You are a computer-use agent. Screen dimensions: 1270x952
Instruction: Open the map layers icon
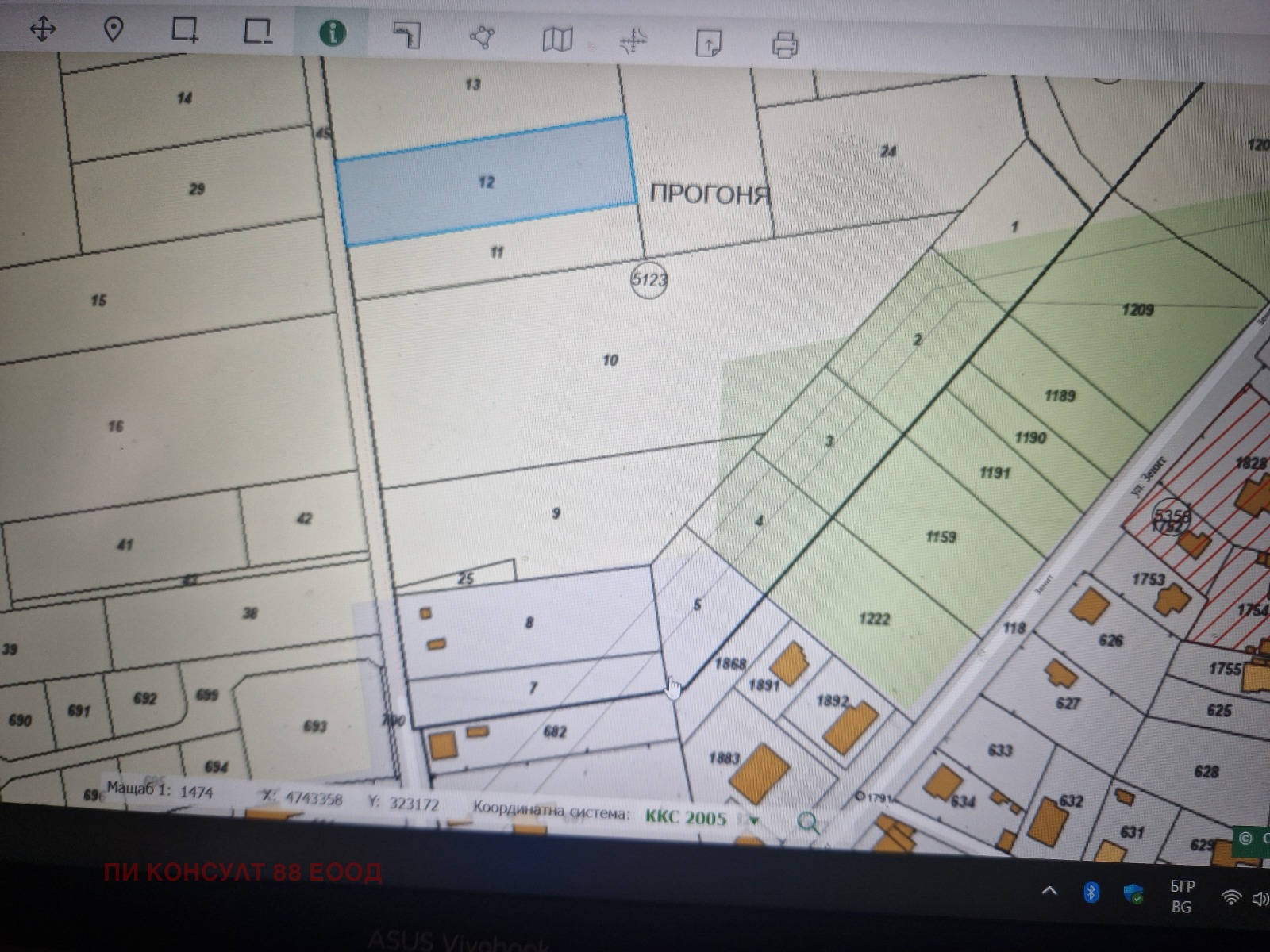pos(557,39)
